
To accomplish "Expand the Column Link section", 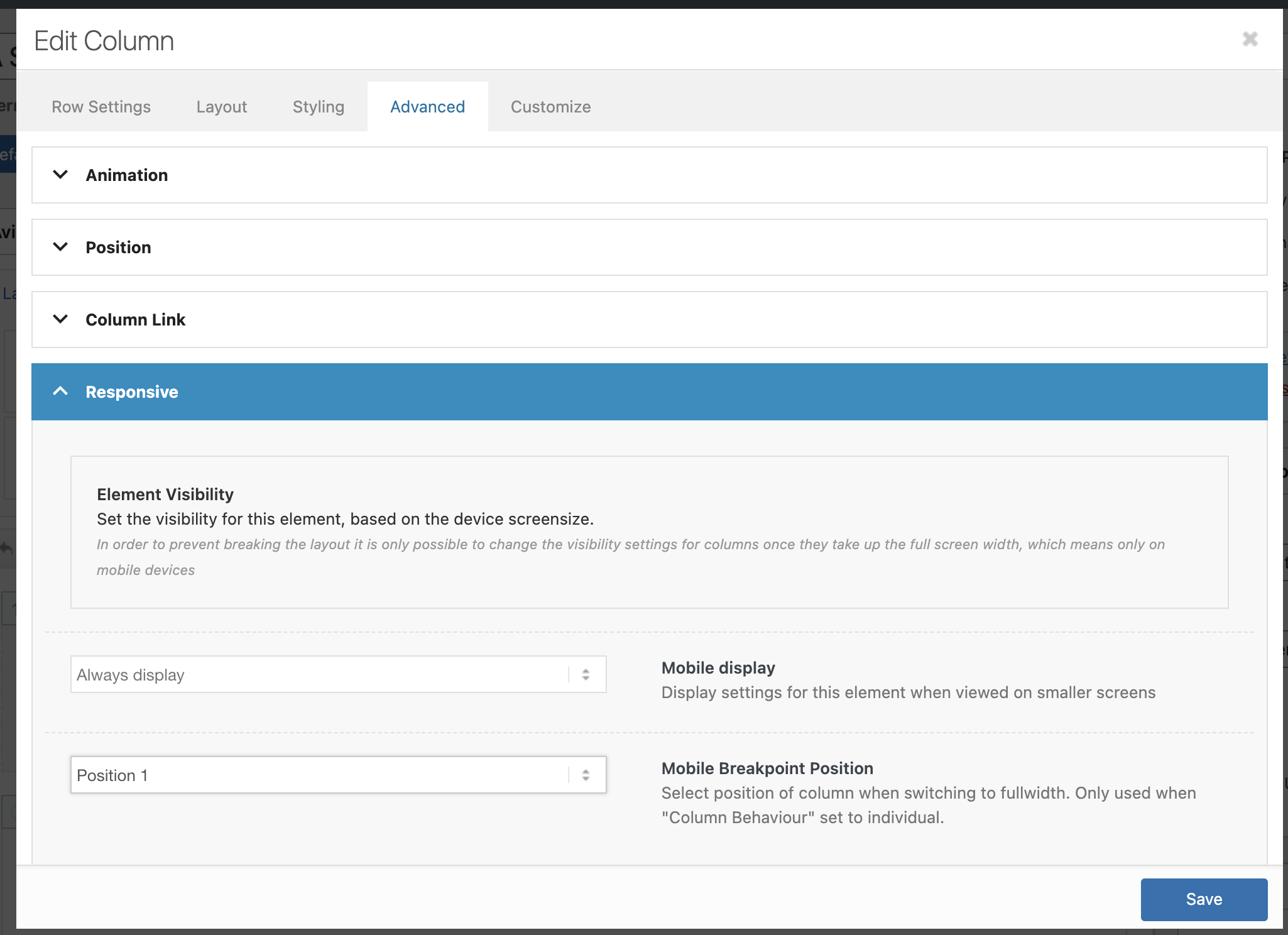I will (x=648, y=320).
